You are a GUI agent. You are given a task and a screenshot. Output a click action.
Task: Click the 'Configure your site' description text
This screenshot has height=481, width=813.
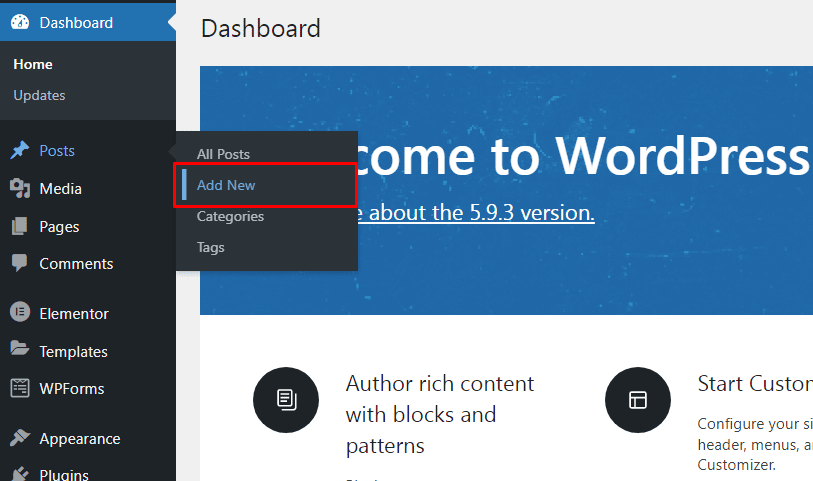755,444
